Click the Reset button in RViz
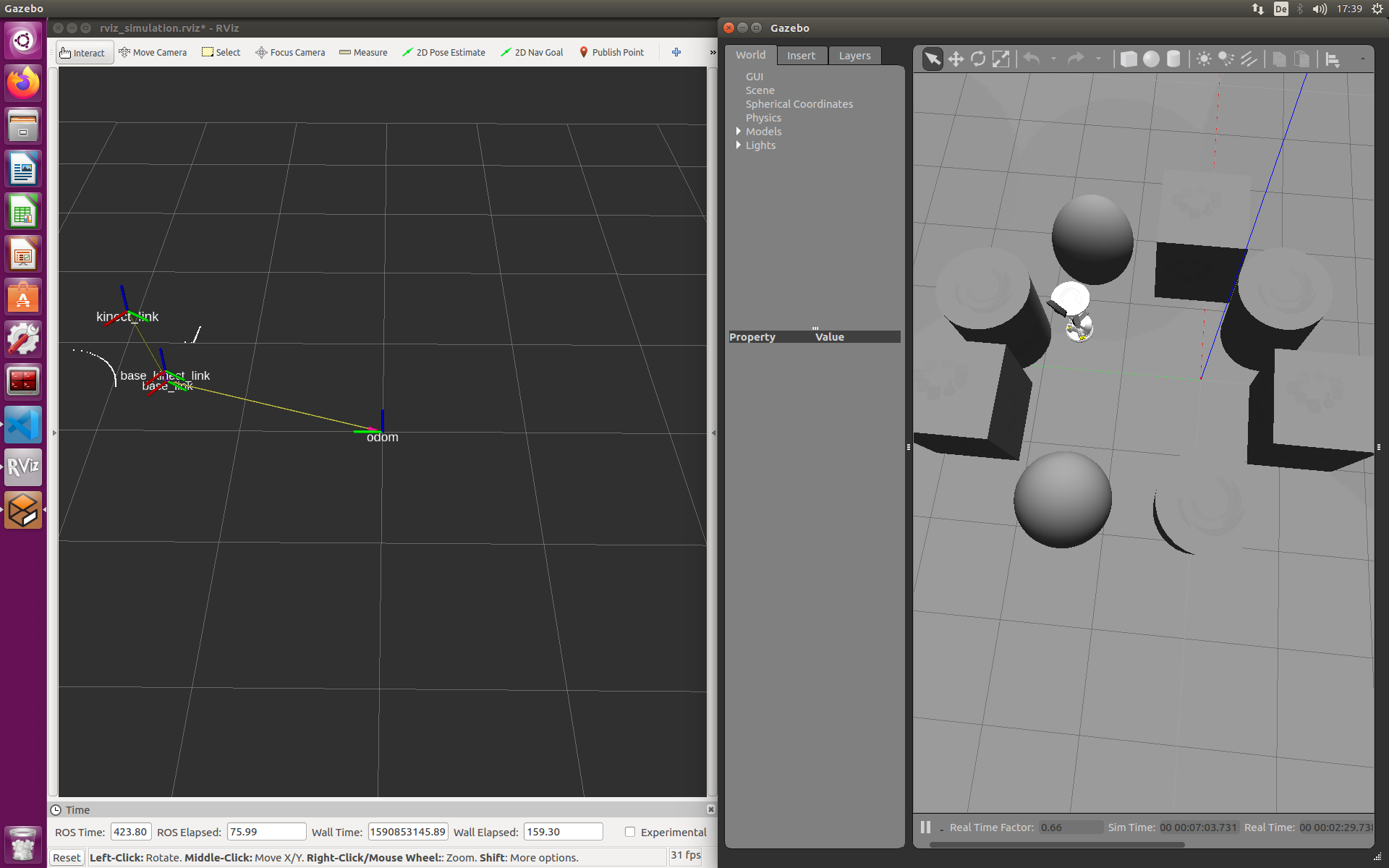 67,857
